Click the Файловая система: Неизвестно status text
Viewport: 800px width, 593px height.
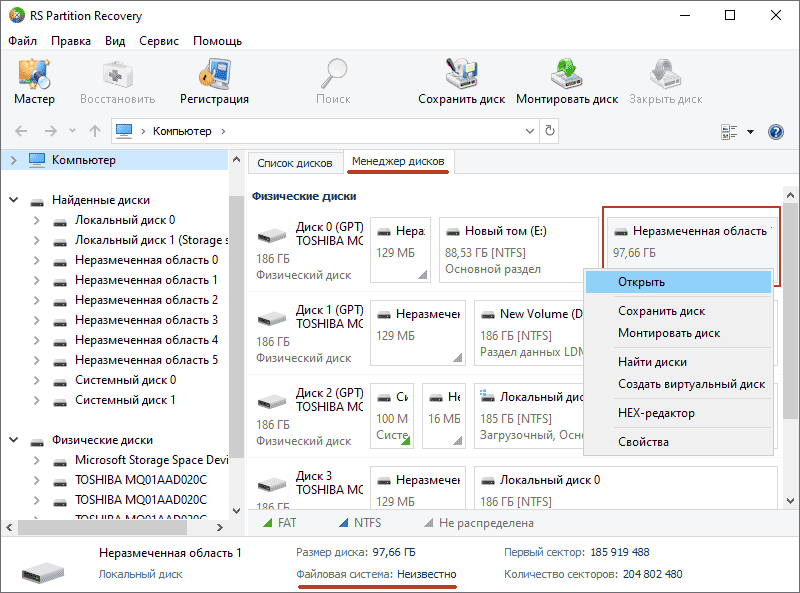pyautogui.click(x=376, y=575)
